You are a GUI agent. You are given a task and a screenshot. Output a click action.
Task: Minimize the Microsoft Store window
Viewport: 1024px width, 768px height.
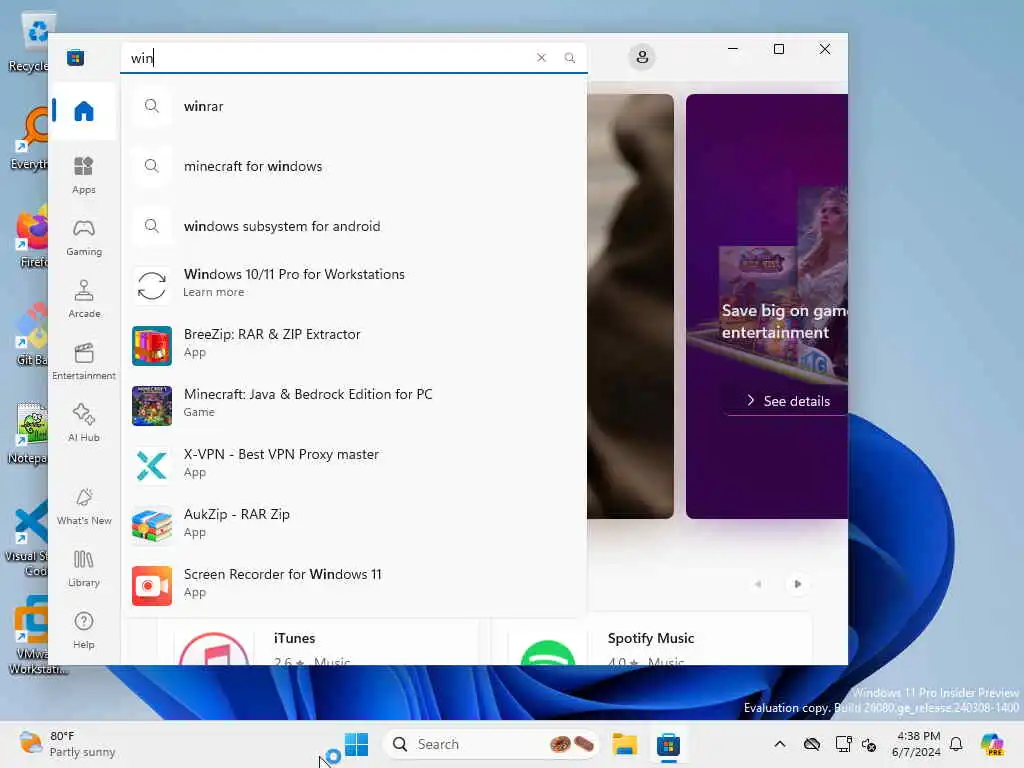point(733,50)
